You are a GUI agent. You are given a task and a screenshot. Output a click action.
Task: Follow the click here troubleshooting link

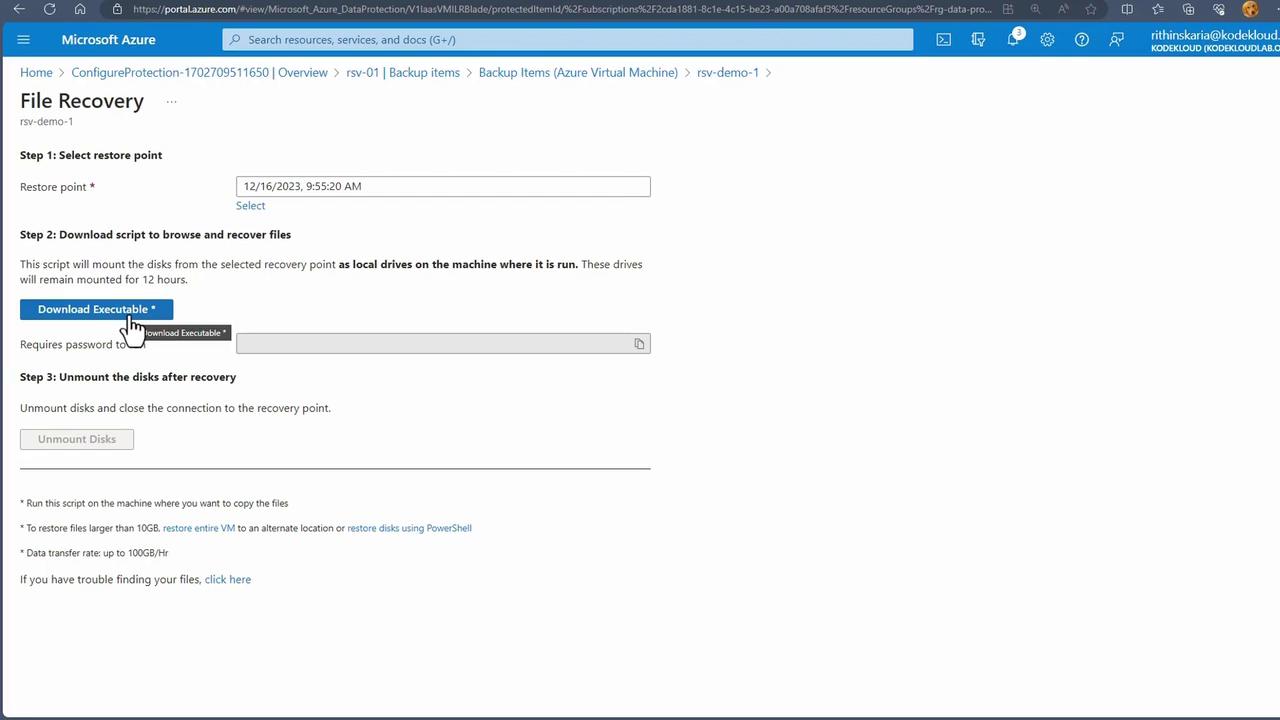click(x=228, y=579)
